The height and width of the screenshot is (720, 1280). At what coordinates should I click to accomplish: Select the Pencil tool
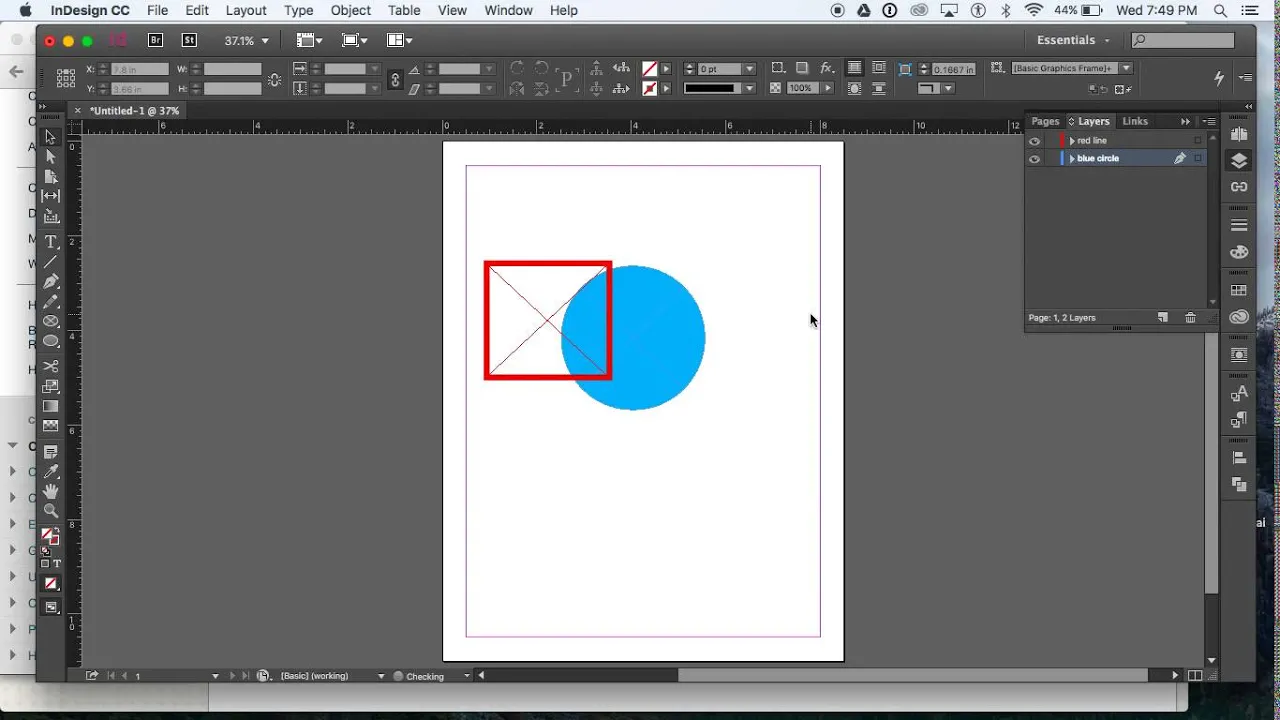[x=50, y=302]
